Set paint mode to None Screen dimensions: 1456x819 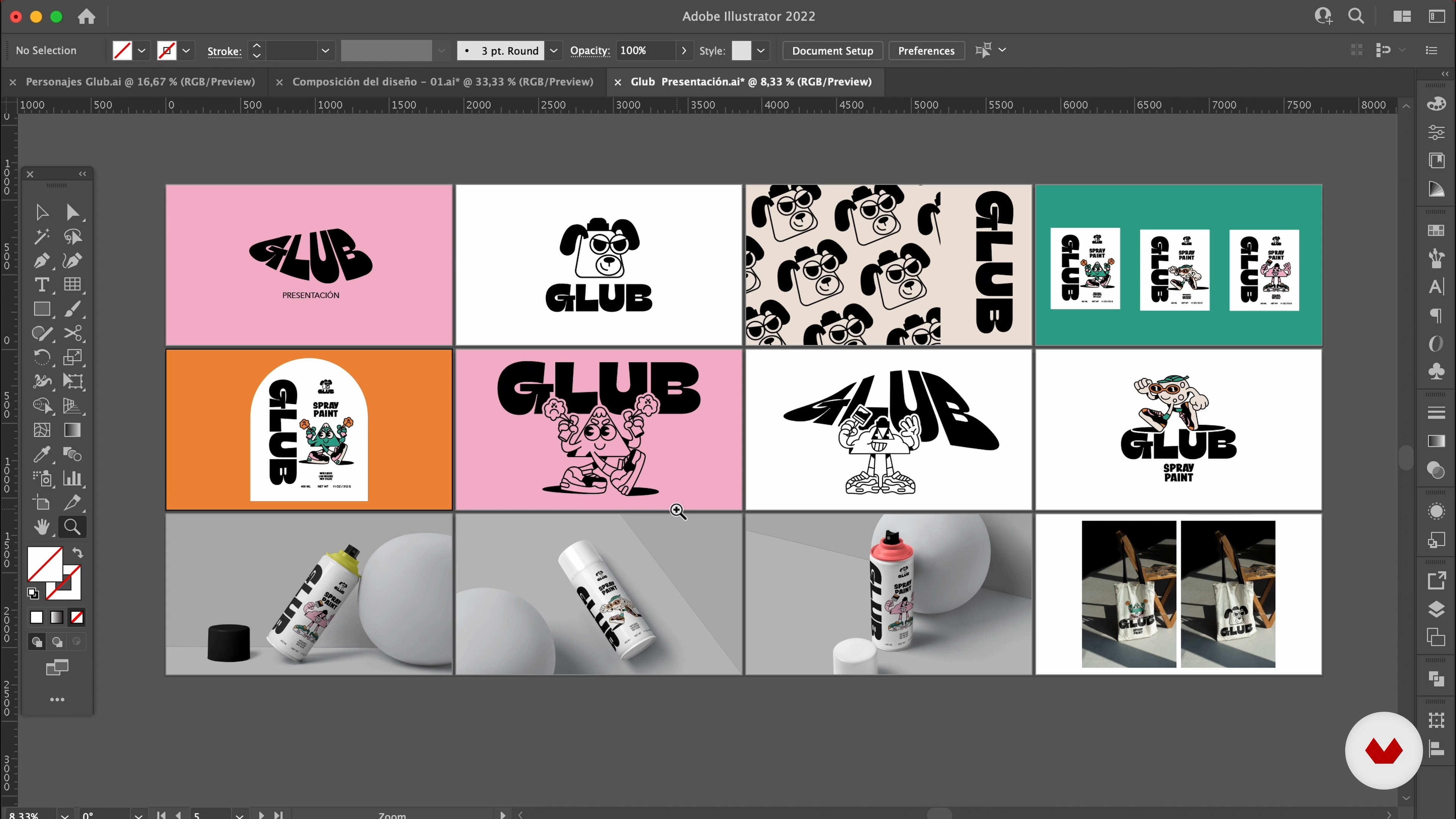(x=77, y=617)
